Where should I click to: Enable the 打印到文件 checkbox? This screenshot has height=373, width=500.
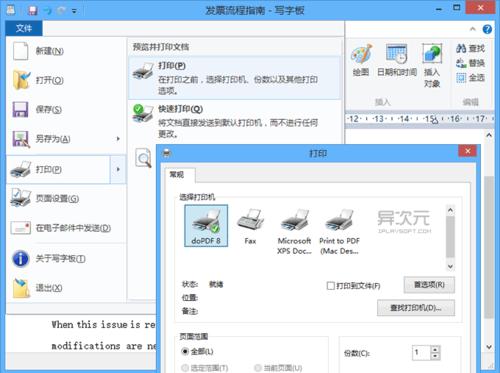point(331,286)
